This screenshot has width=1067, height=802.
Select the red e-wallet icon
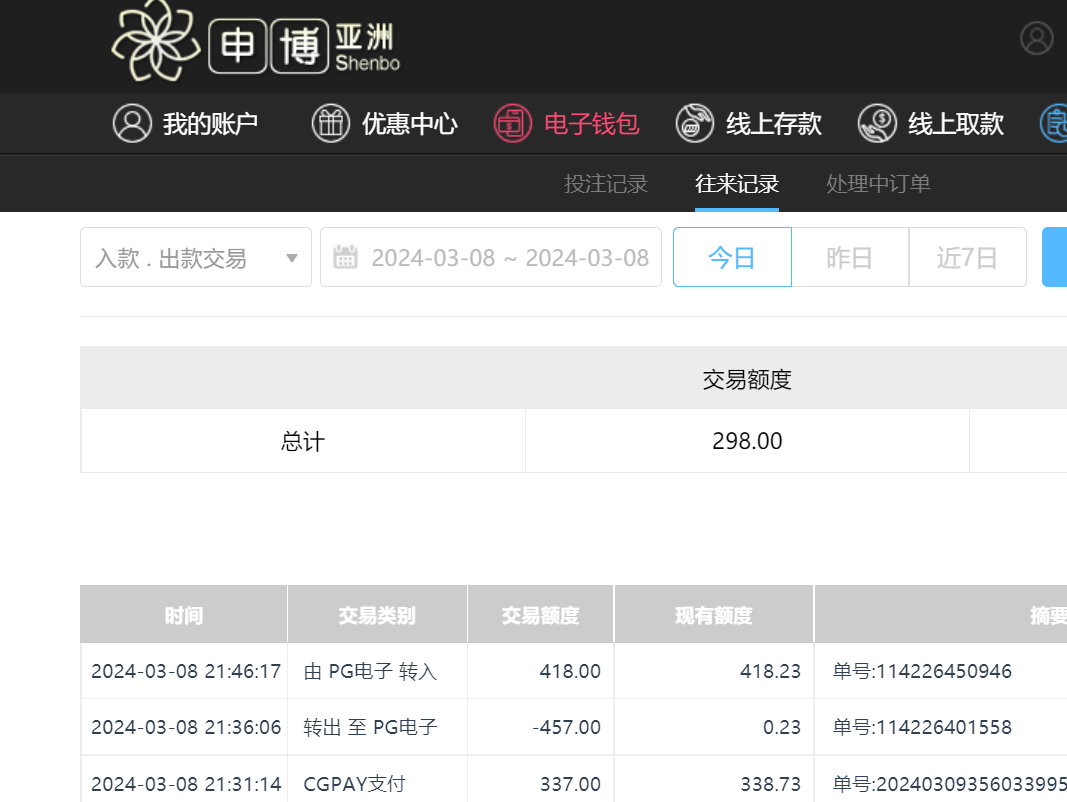coord(512,123)
